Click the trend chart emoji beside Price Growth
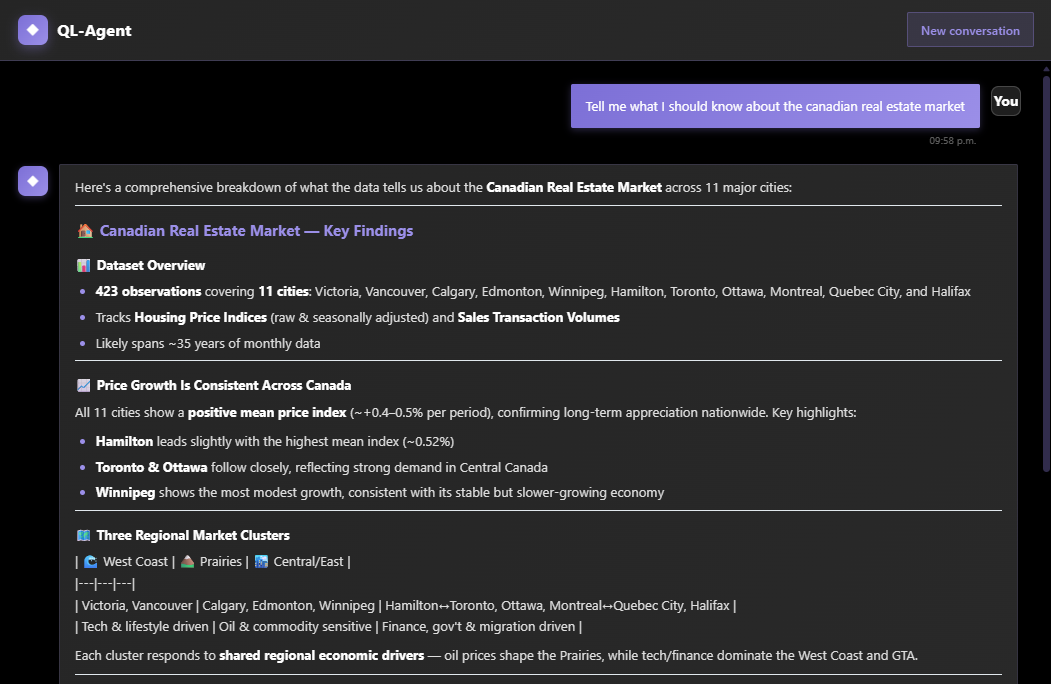1051x684 pixels. 84,386
